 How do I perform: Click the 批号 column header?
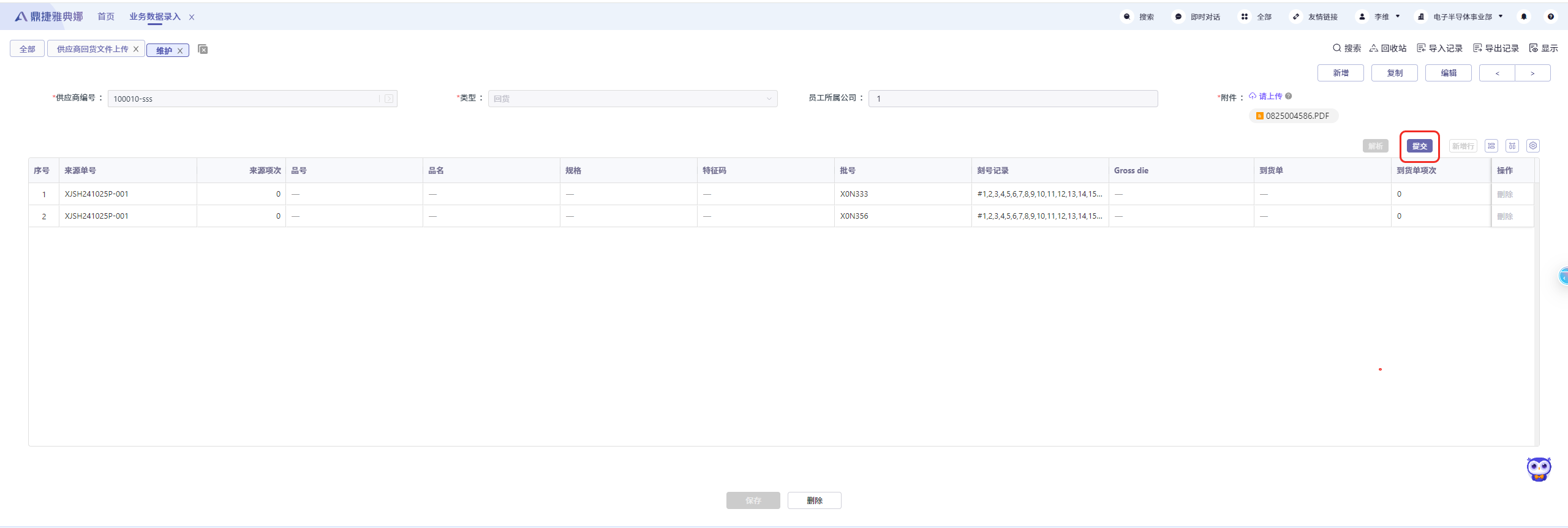pyautogui.click(x=903, y=170)
